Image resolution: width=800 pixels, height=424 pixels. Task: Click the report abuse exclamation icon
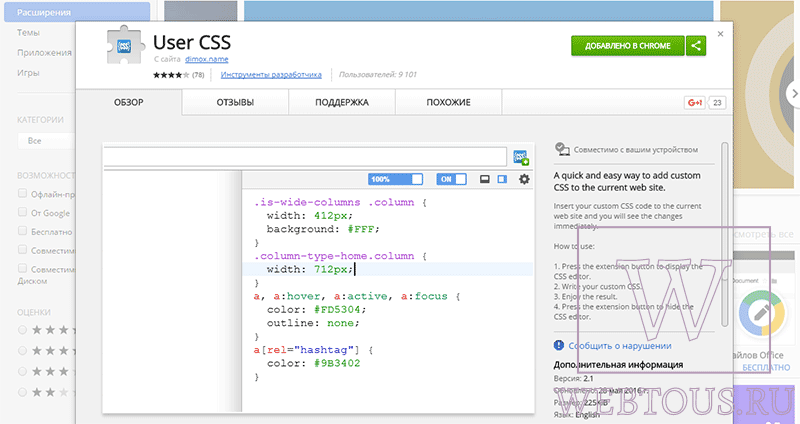coord(559,345)
